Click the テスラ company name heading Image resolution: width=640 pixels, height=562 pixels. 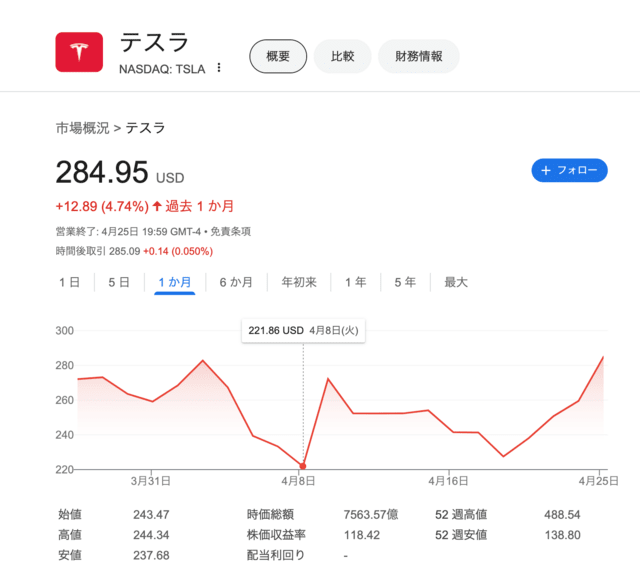click(x=154, y=42)
